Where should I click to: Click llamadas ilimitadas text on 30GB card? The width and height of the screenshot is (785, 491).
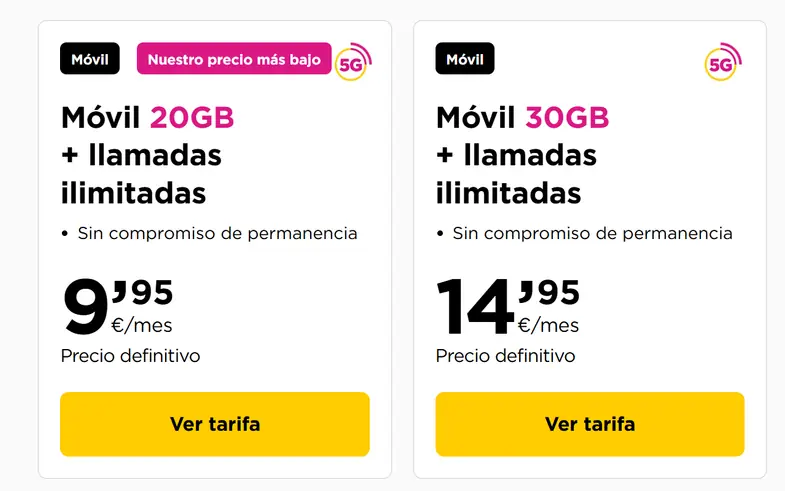pyautogui.click(x=516, y=174)
